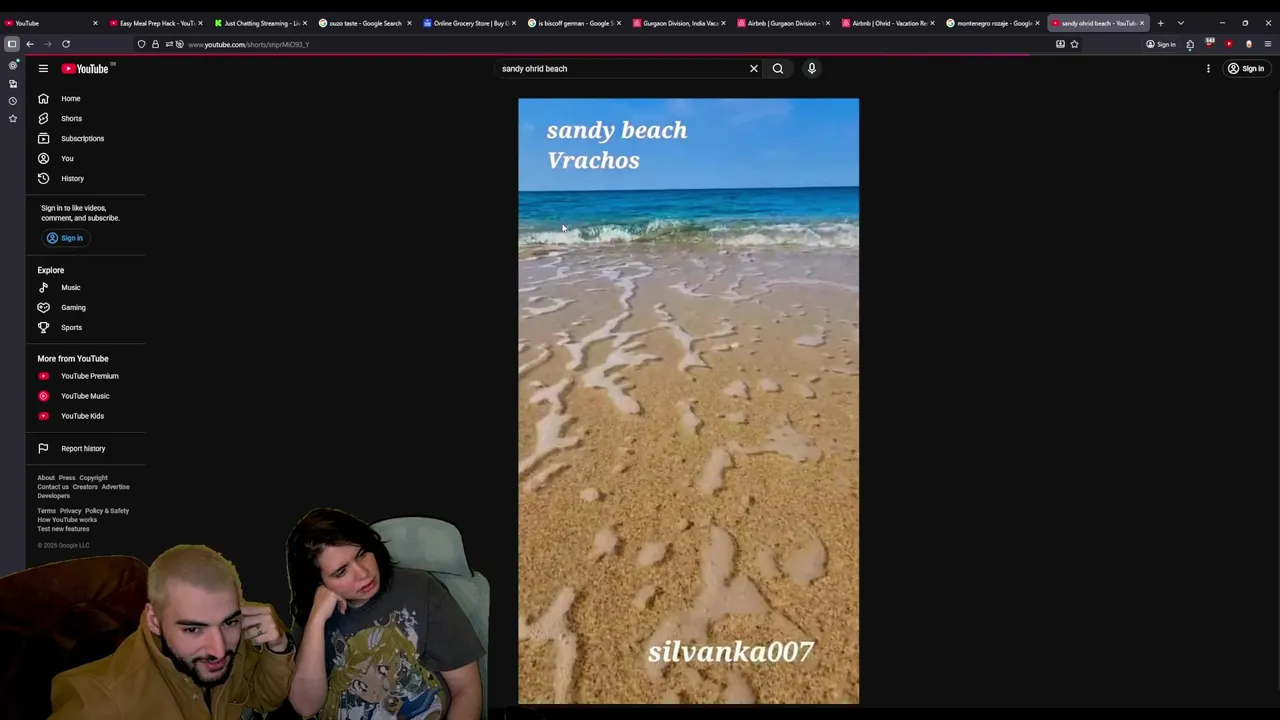The height and width of the screenshot is (720, 1280).
Task: Open the Terms footer link
Action: [47, 511]
